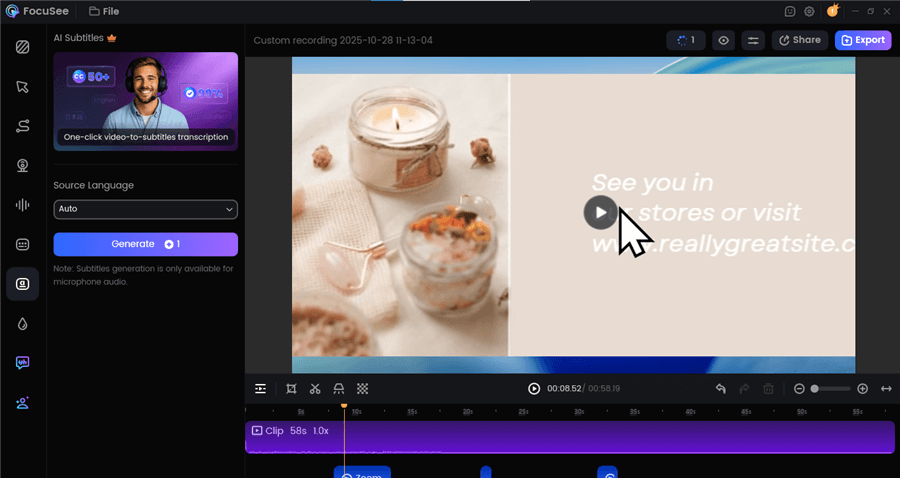The image size is (900, 478).
Task: Open the AI voice chat sidebar icon
Action: click(22, 363)
